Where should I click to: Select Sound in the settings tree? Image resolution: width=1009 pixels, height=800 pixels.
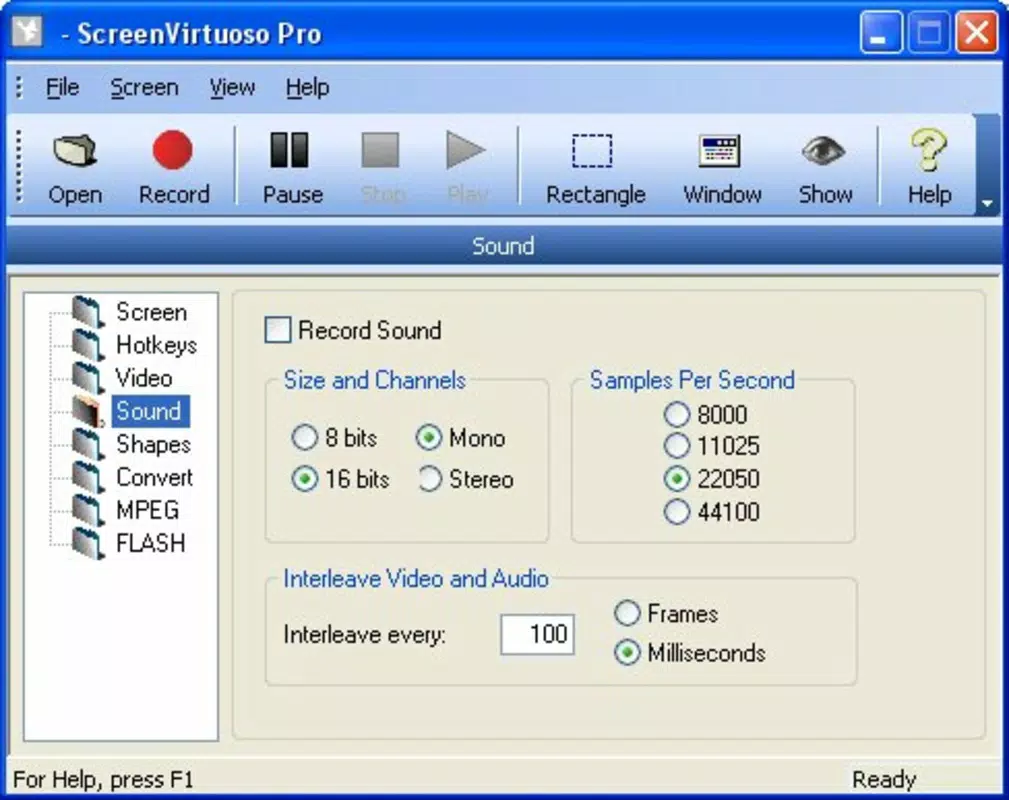coord(150,411)
